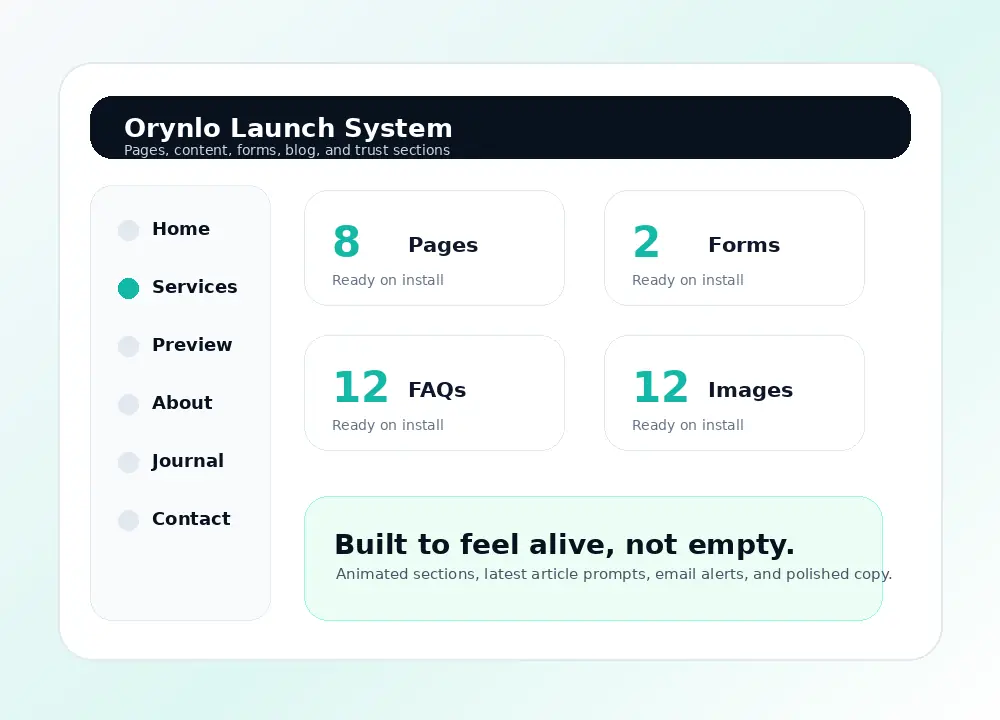Click the grey dot beside About

coord(128,404)
